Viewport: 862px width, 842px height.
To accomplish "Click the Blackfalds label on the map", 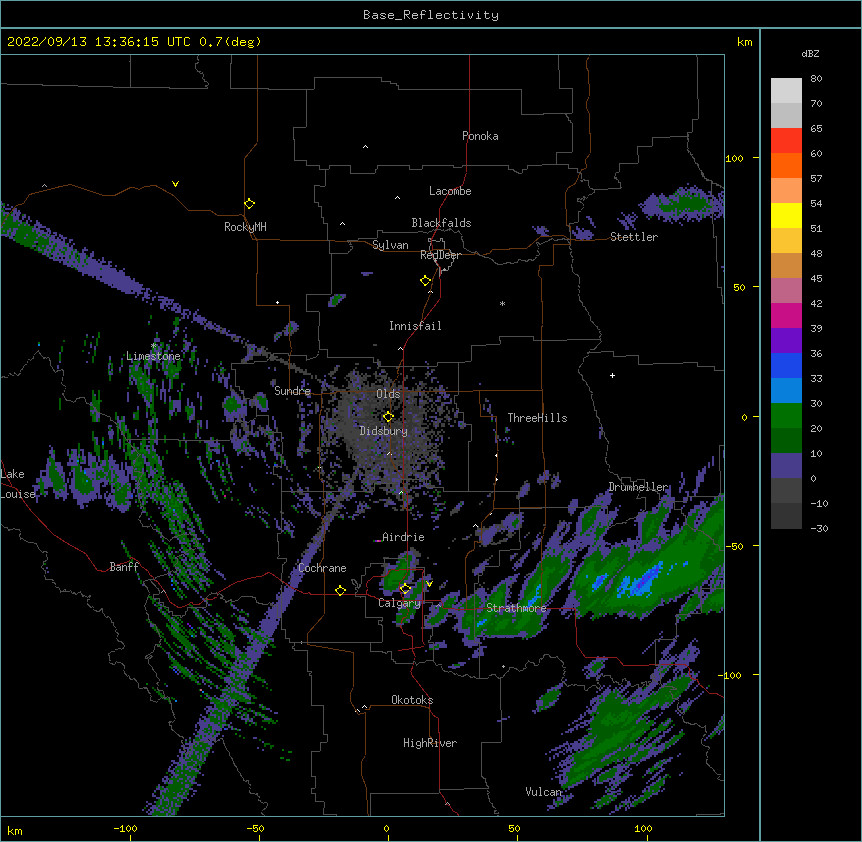I will pyautogui.click(x=441, y=223).
